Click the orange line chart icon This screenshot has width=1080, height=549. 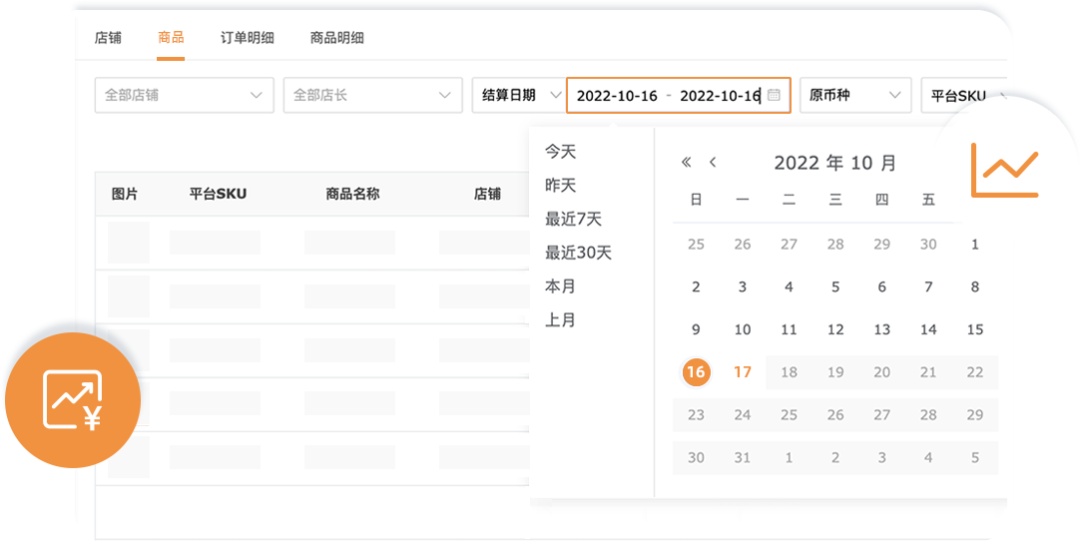1004,170
